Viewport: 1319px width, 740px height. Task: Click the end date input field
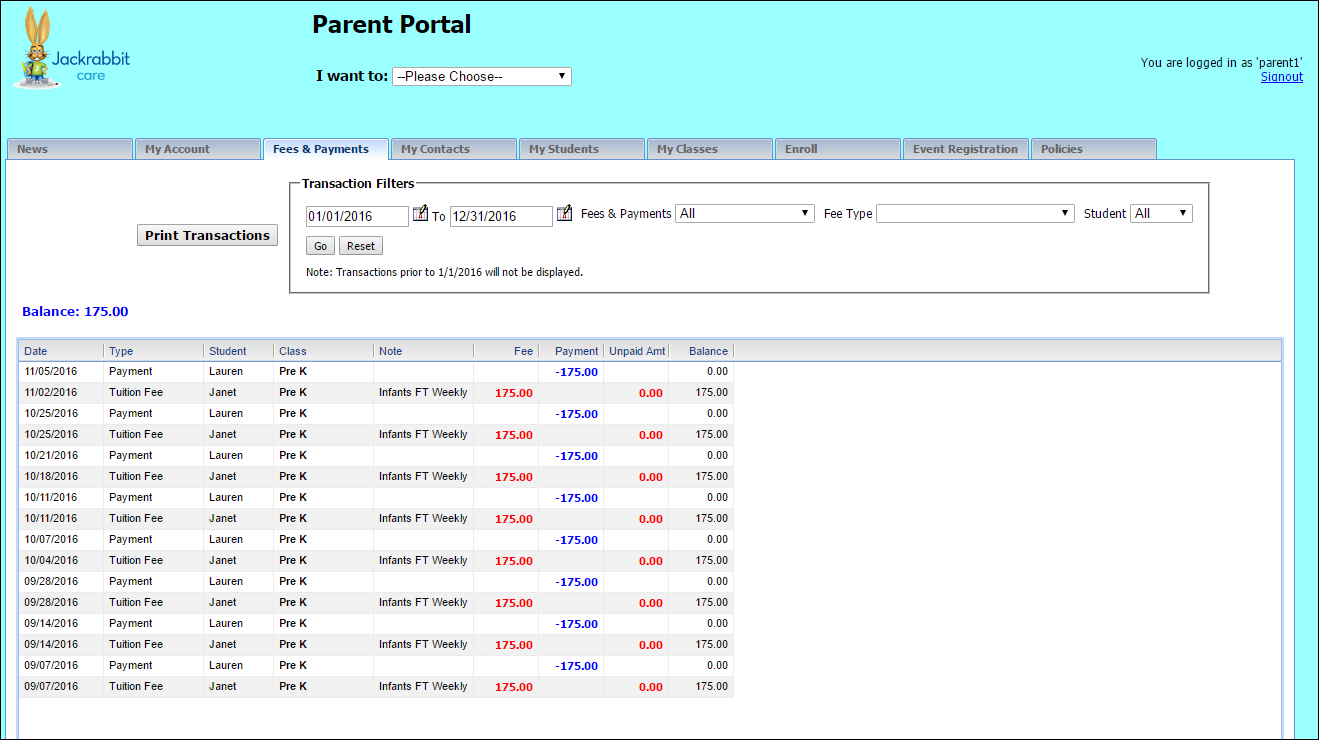pos(501,216)
